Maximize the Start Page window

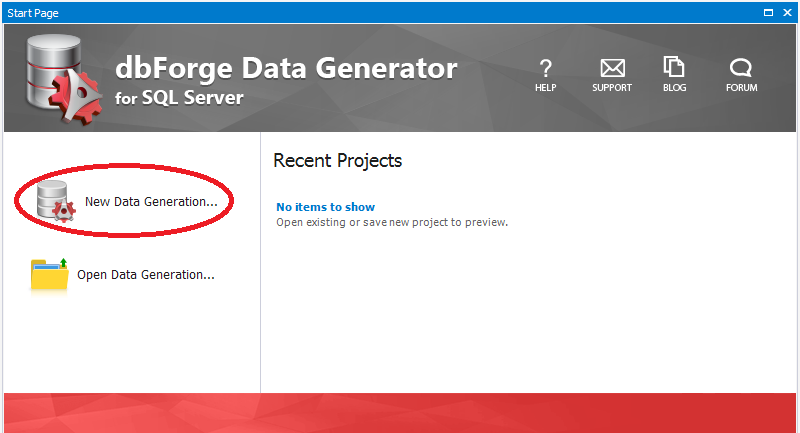click(x=768, y=13)
